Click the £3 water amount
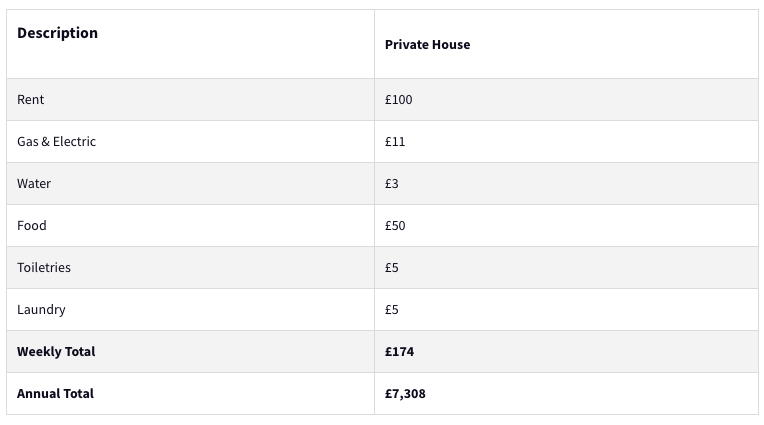The image size is (764, 425). click(x=392, y=184)
